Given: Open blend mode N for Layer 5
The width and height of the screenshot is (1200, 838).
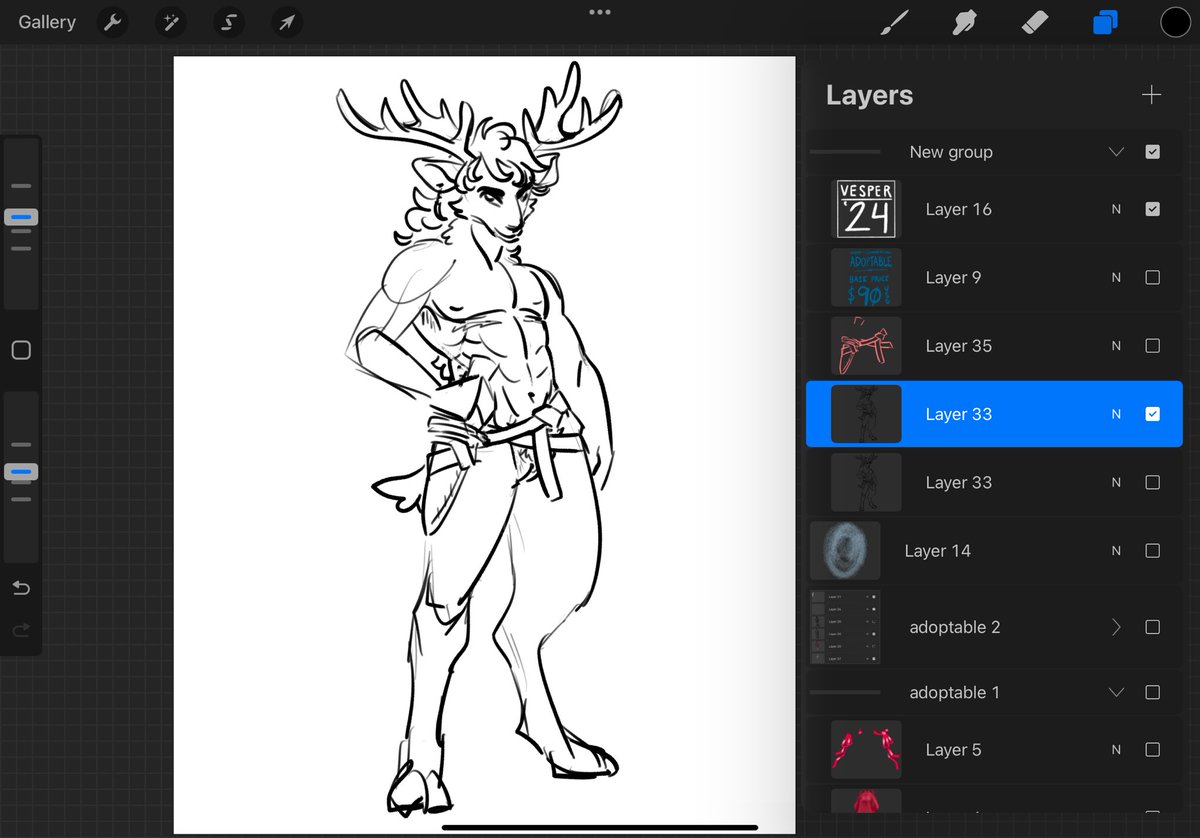Looking at the screenshot, I should click(x=1116, y=750).
